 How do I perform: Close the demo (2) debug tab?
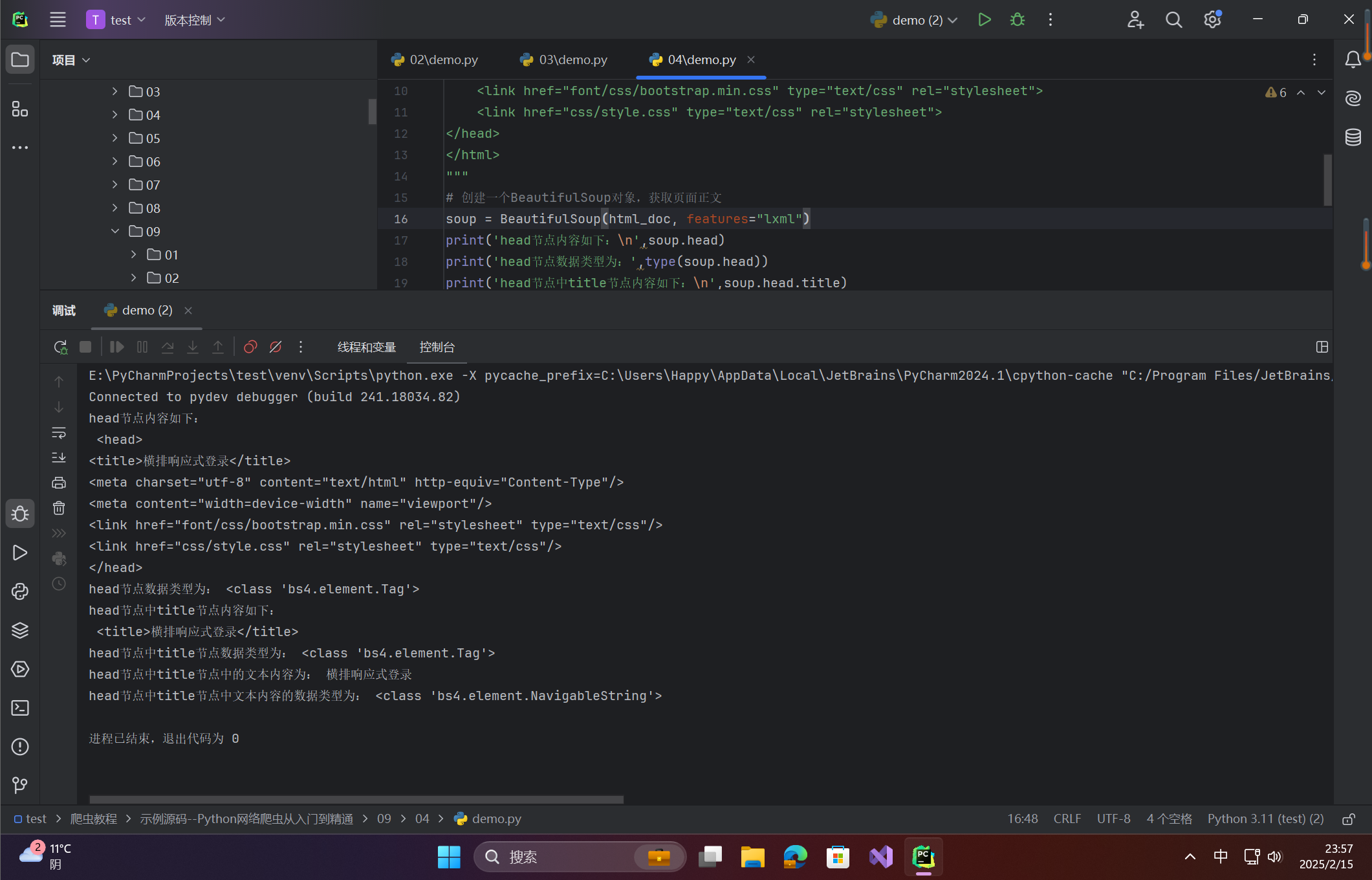188,311
